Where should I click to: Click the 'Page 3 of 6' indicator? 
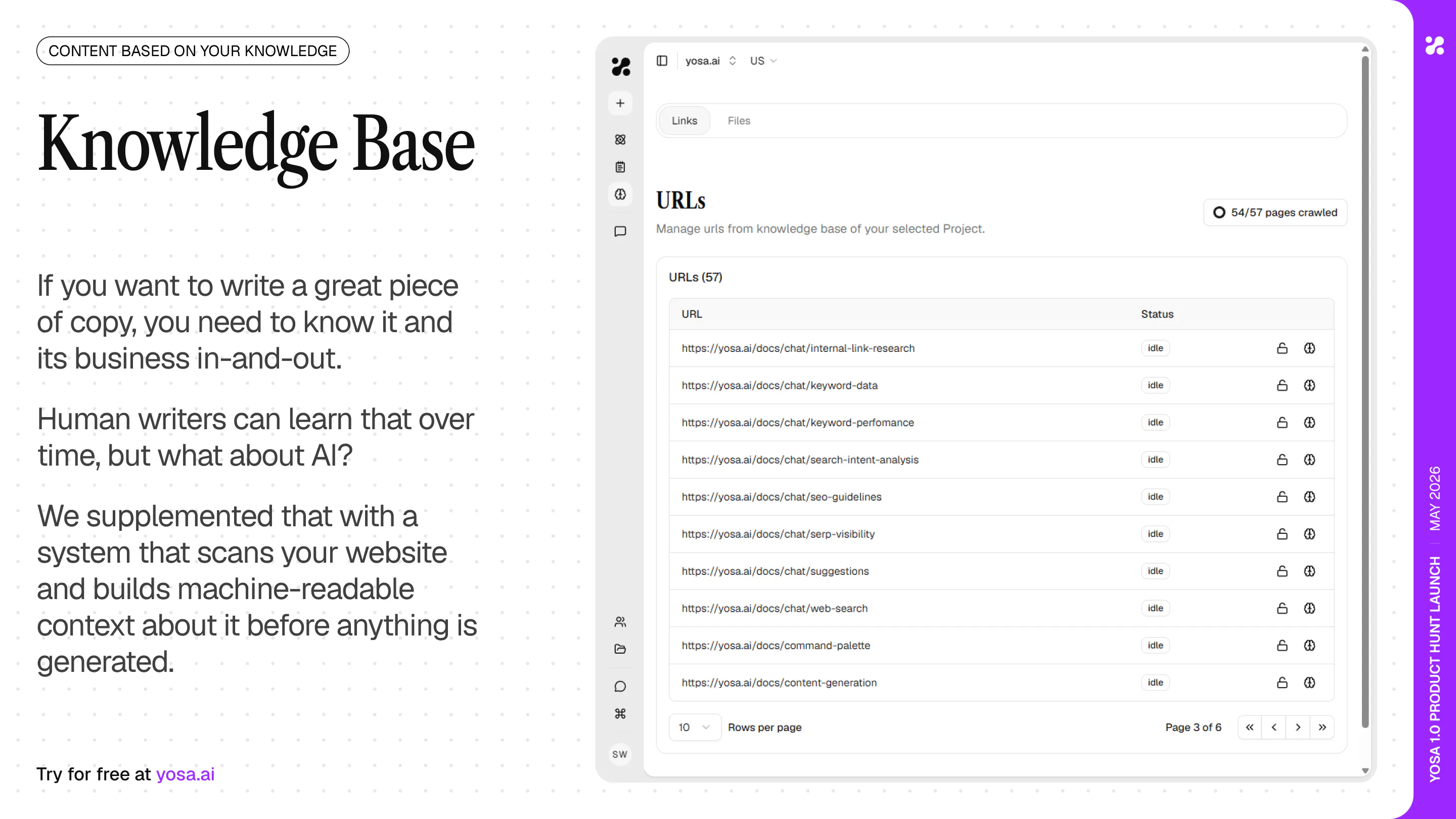[x=1193, y=727]
